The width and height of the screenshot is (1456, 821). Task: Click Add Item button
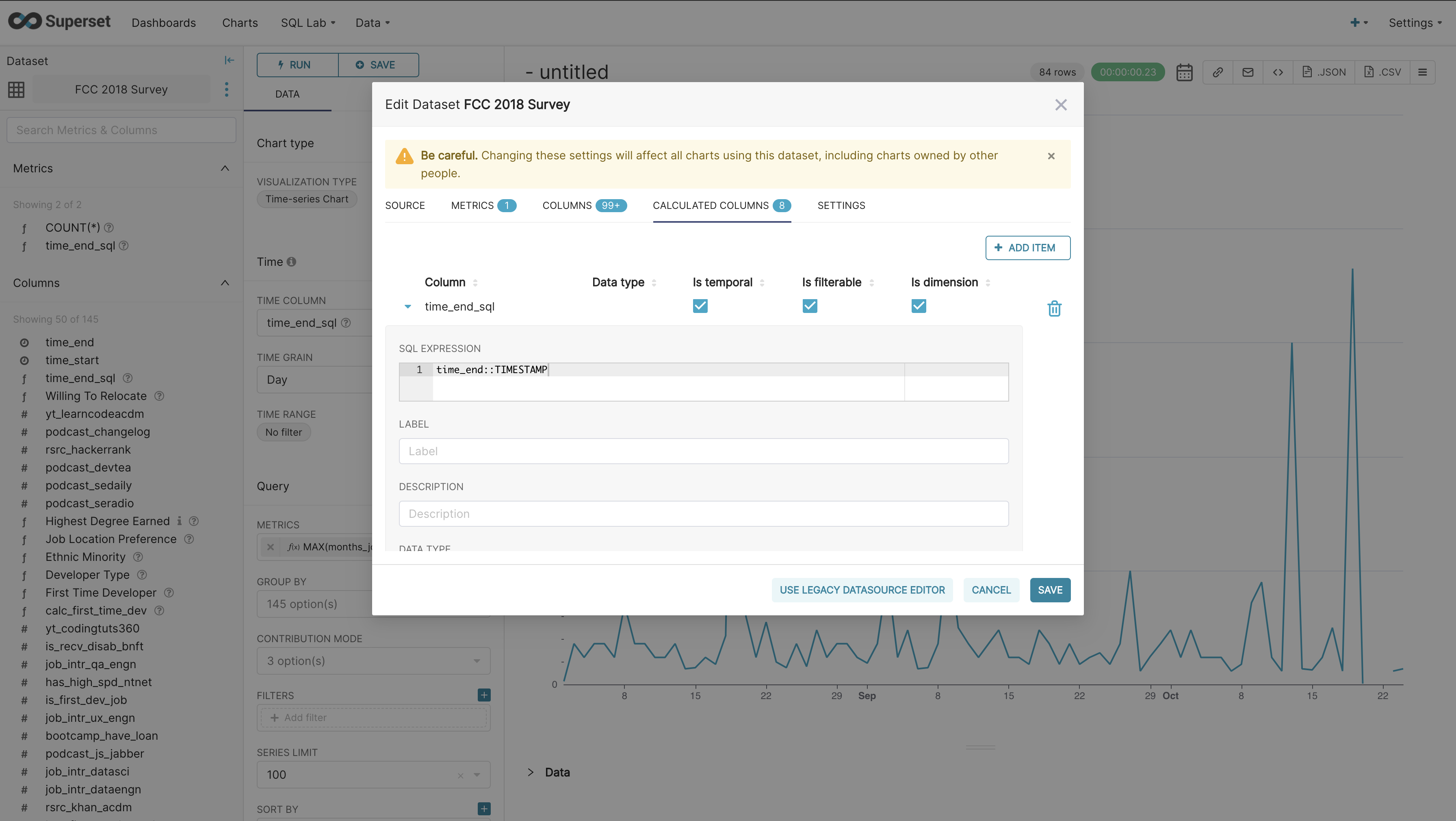(1027, 248)
